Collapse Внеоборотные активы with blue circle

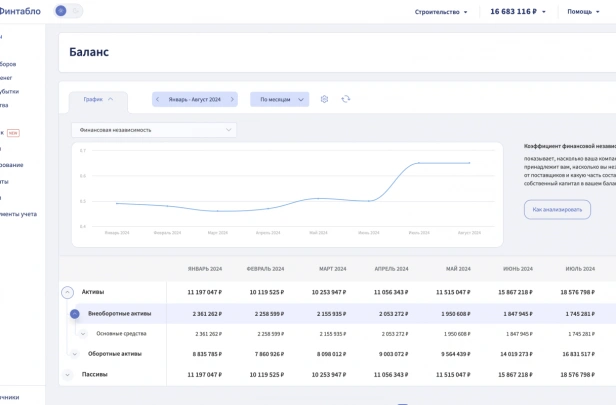click(75, 313)
